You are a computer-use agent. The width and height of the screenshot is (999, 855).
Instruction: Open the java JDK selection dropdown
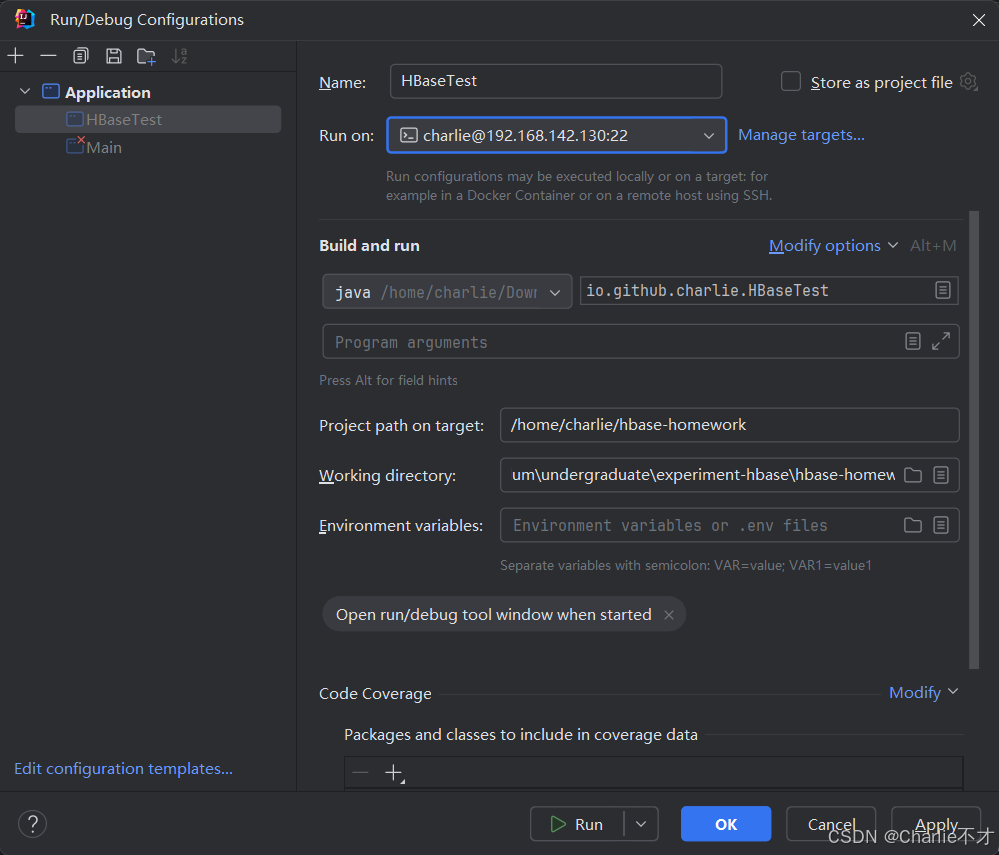point(559,291)
